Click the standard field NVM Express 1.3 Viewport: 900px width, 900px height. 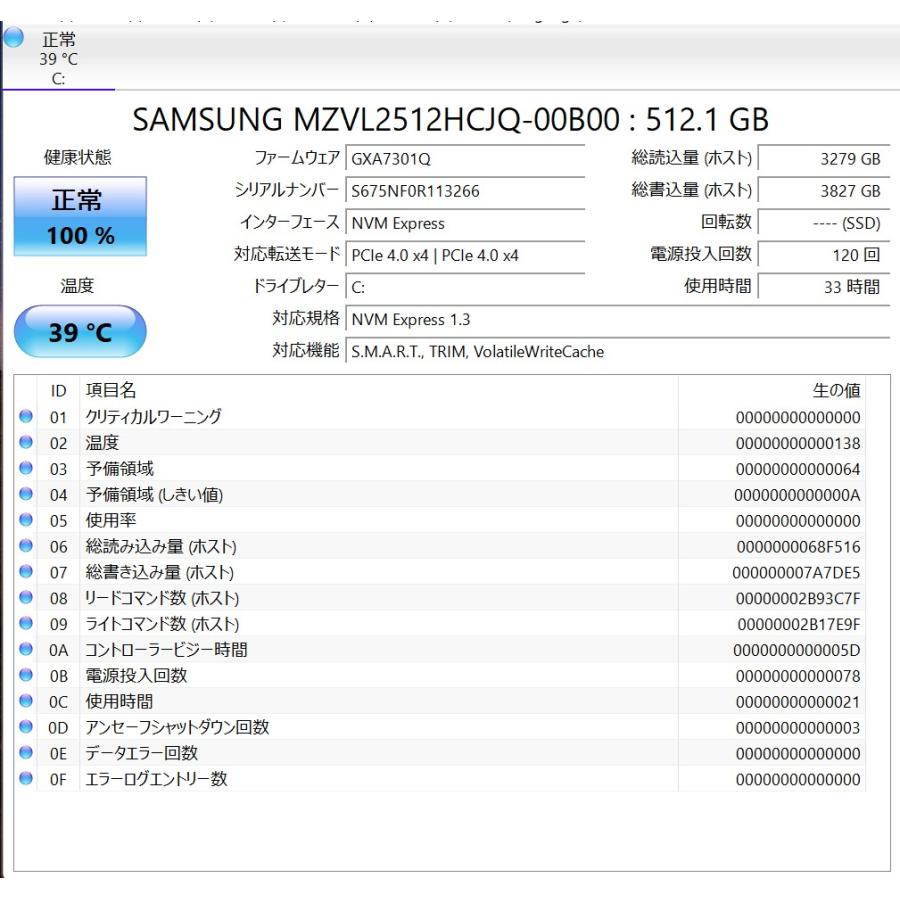pyautogui.click(x=618, y=319)
